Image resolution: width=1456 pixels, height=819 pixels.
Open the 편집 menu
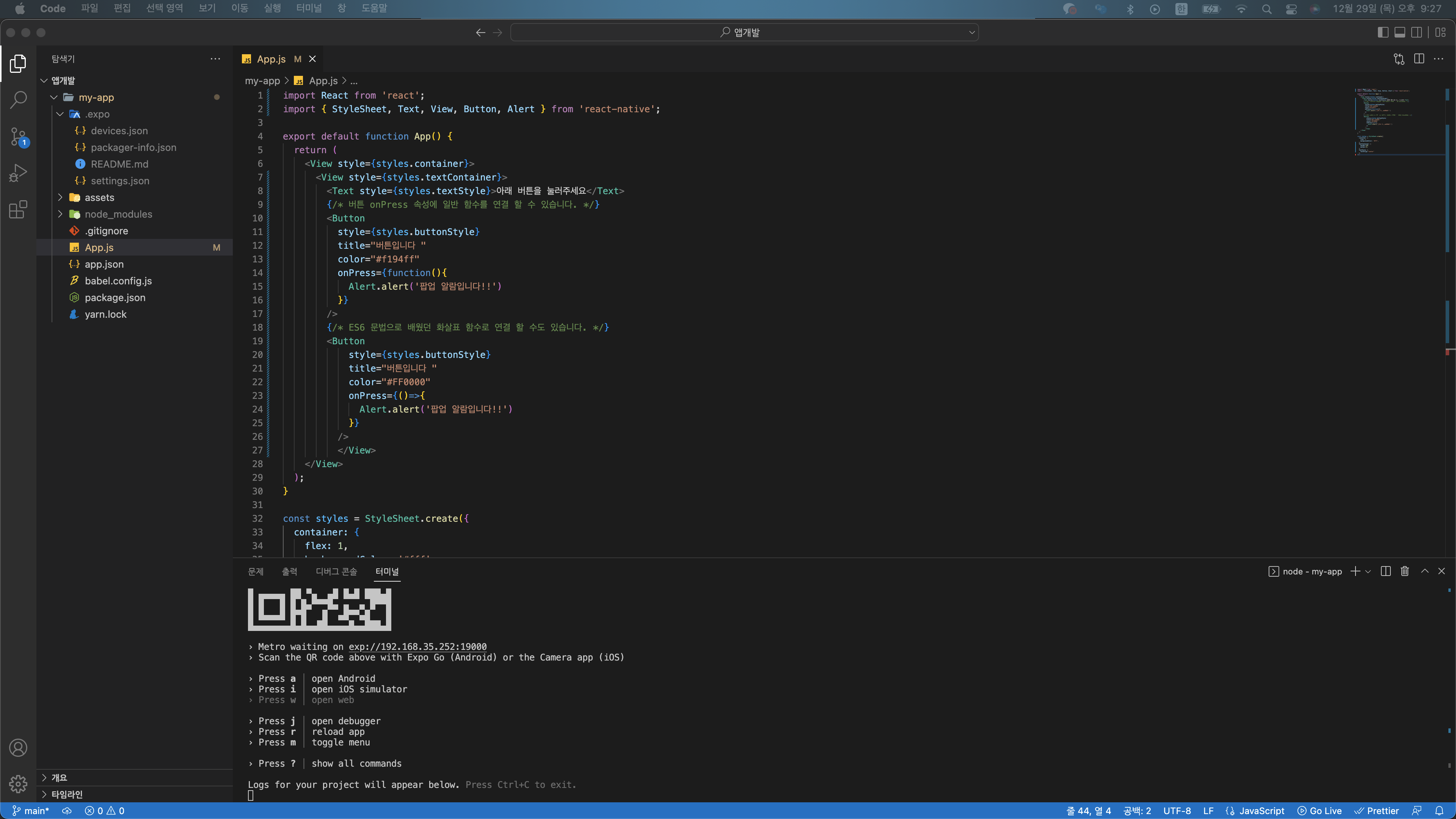[122, 8]
